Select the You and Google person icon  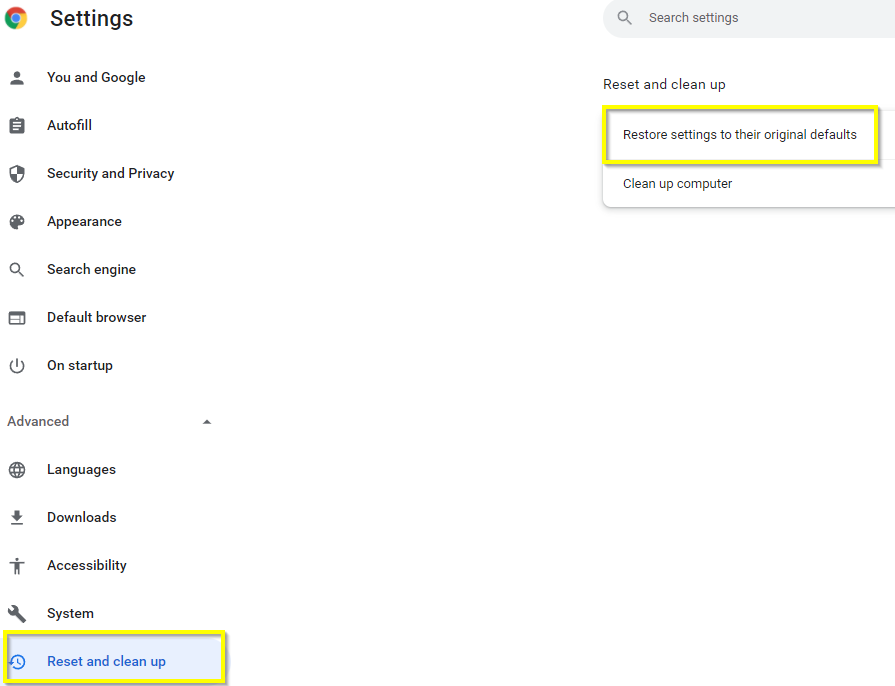(17, 77)
